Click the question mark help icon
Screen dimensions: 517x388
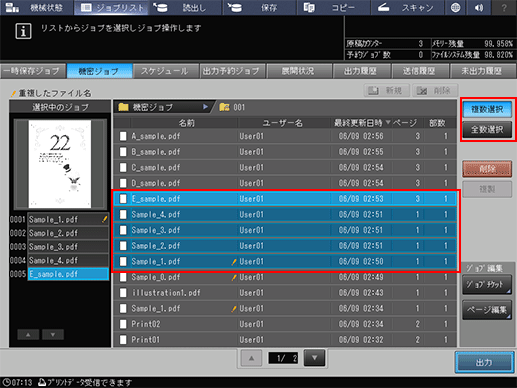pyautogui.click(x=504, y=7)
